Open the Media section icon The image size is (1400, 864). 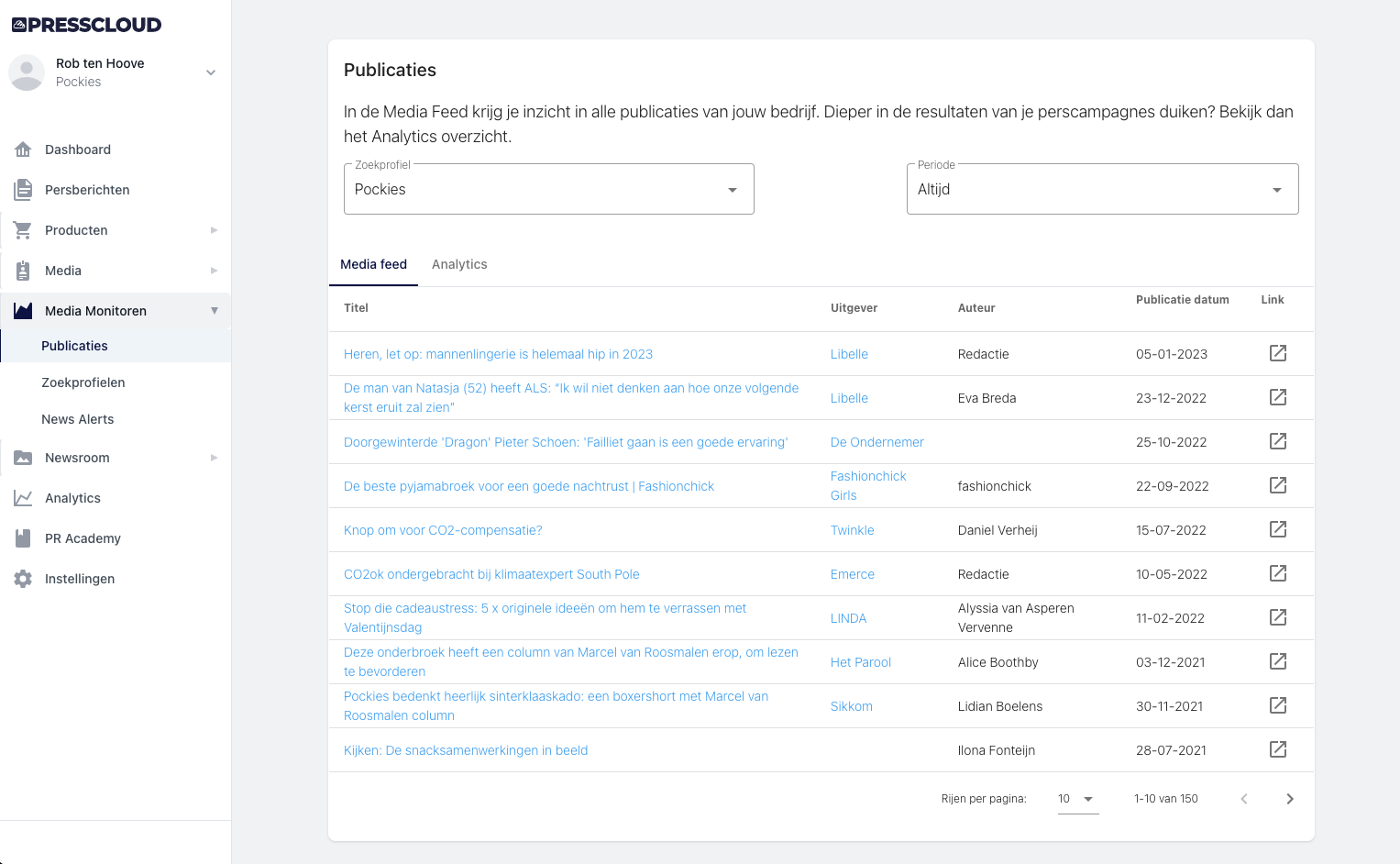pyautogui.click(x=22, y=271)
